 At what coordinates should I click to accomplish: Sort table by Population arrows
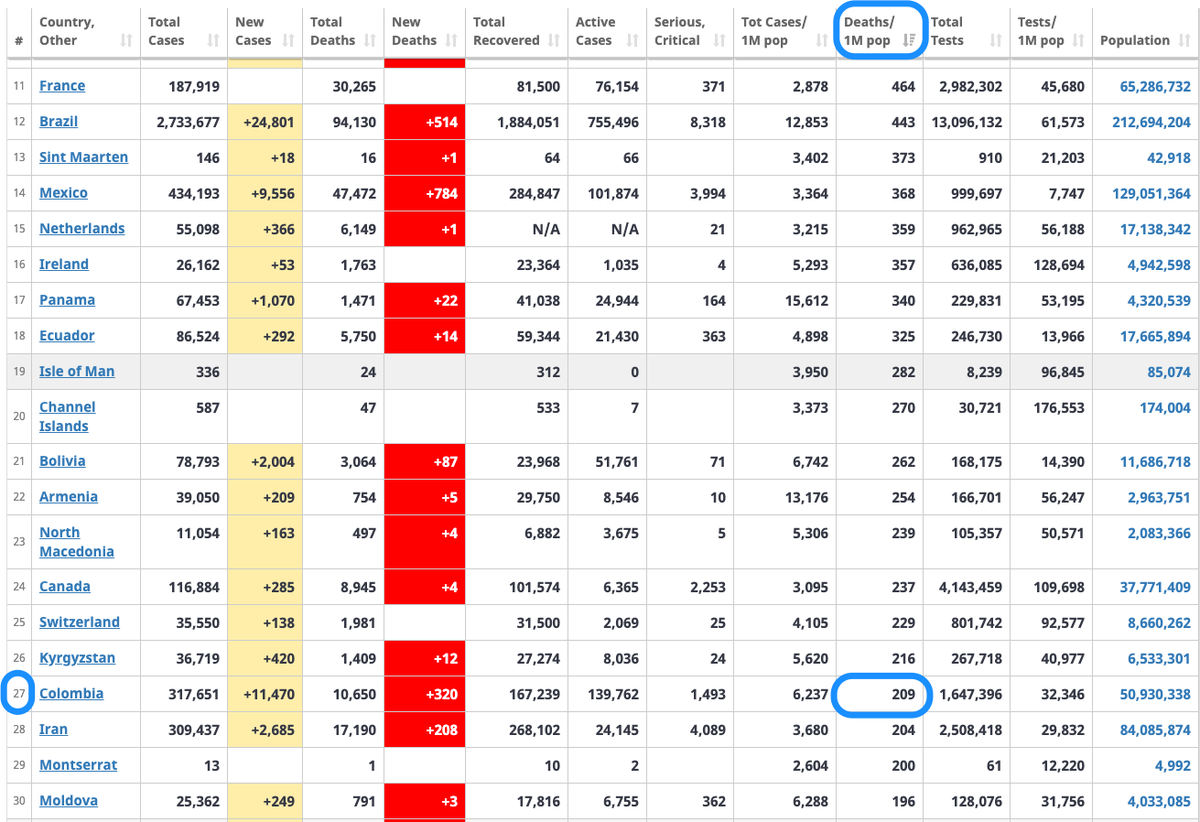tap(1184, 41)
